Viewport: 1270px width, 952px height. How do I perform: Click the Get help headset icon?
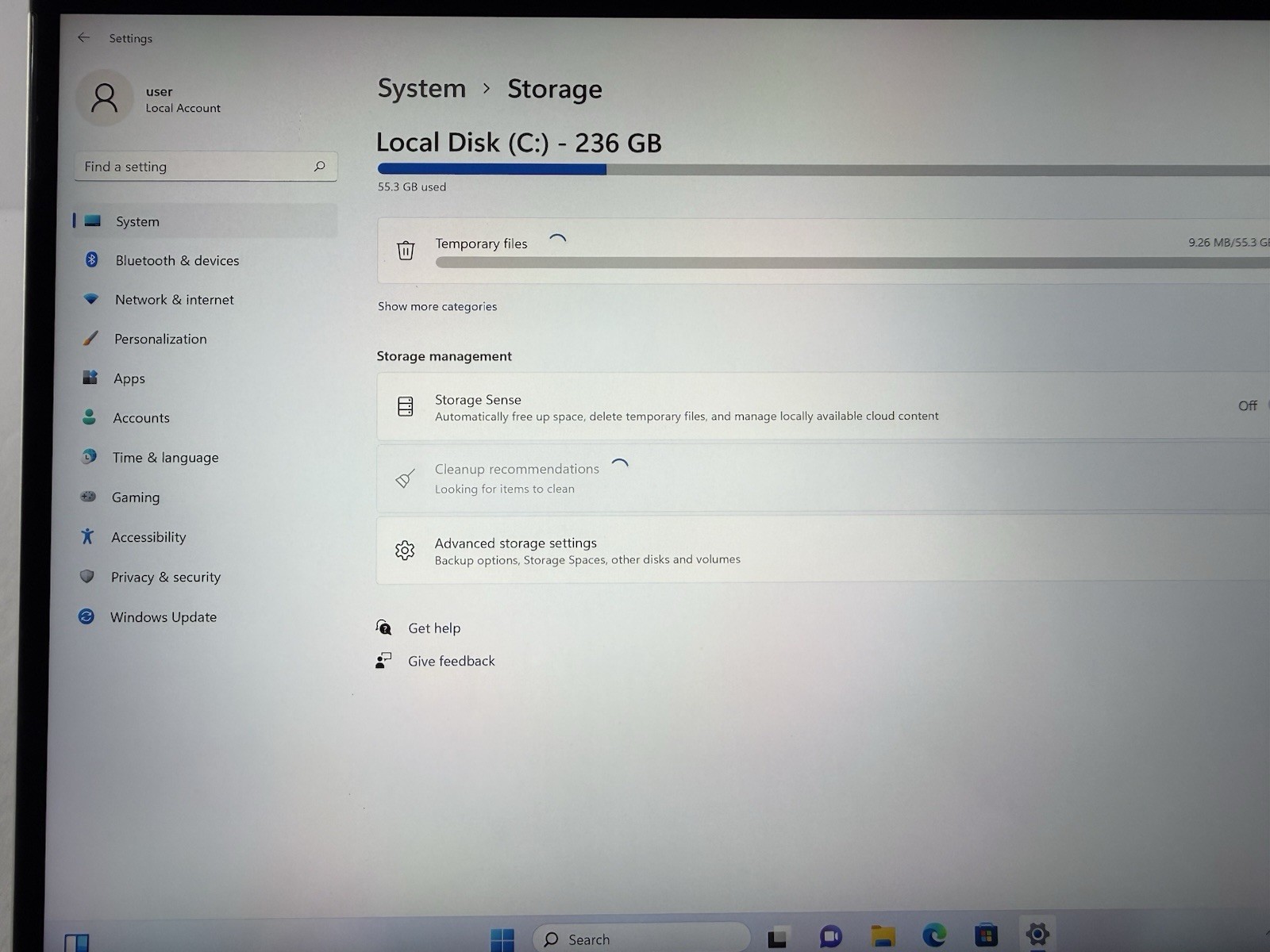(384, 628)
